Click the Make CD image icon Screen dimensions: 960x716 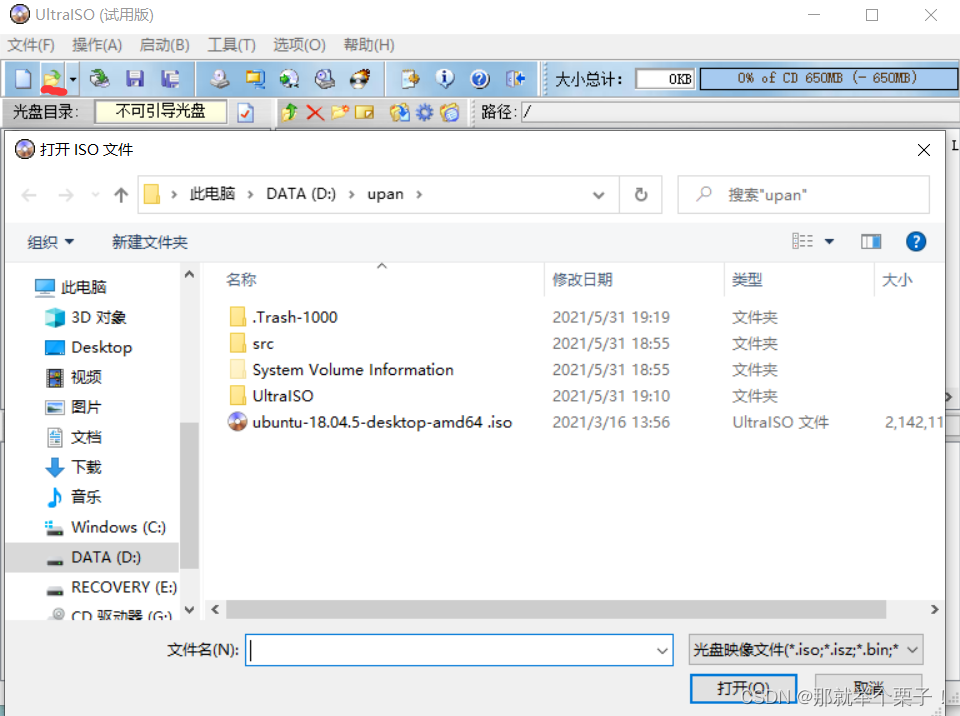coord(220,78)
